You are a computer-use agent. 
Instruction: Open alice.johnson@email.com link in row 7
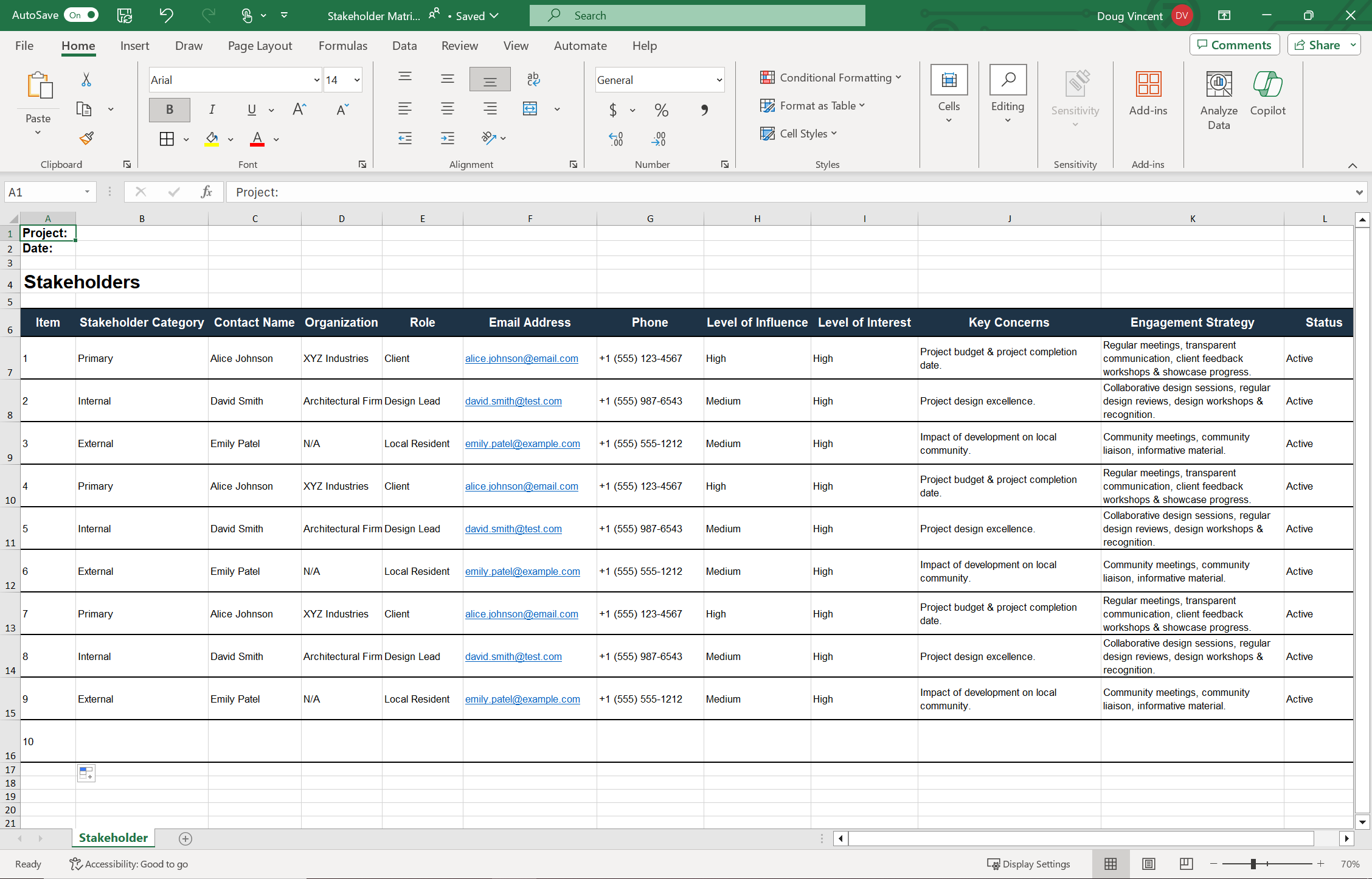pyautogui.click(x=521, y=358)
